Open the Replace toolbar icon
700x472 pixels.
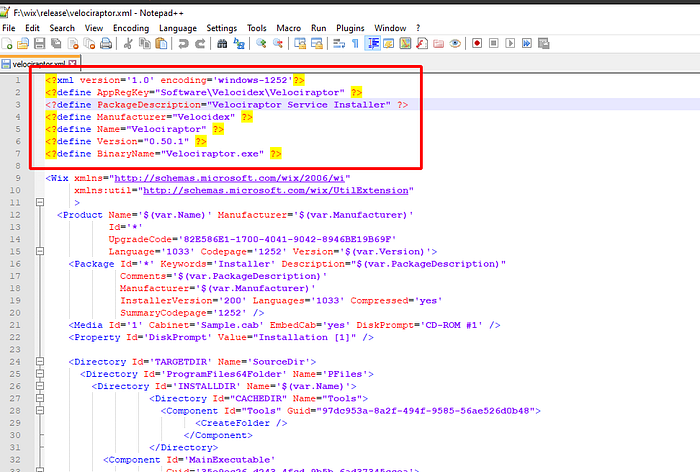239,44
